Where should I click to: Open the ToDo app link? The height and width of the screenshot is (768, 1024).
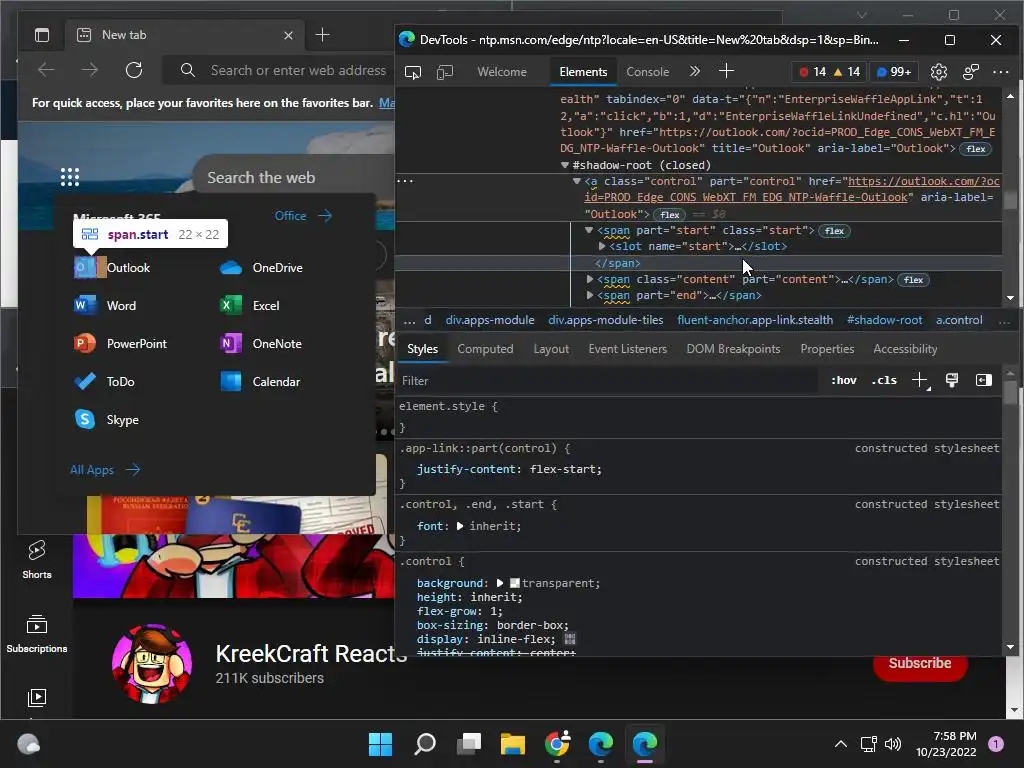[x=104, y=381]
